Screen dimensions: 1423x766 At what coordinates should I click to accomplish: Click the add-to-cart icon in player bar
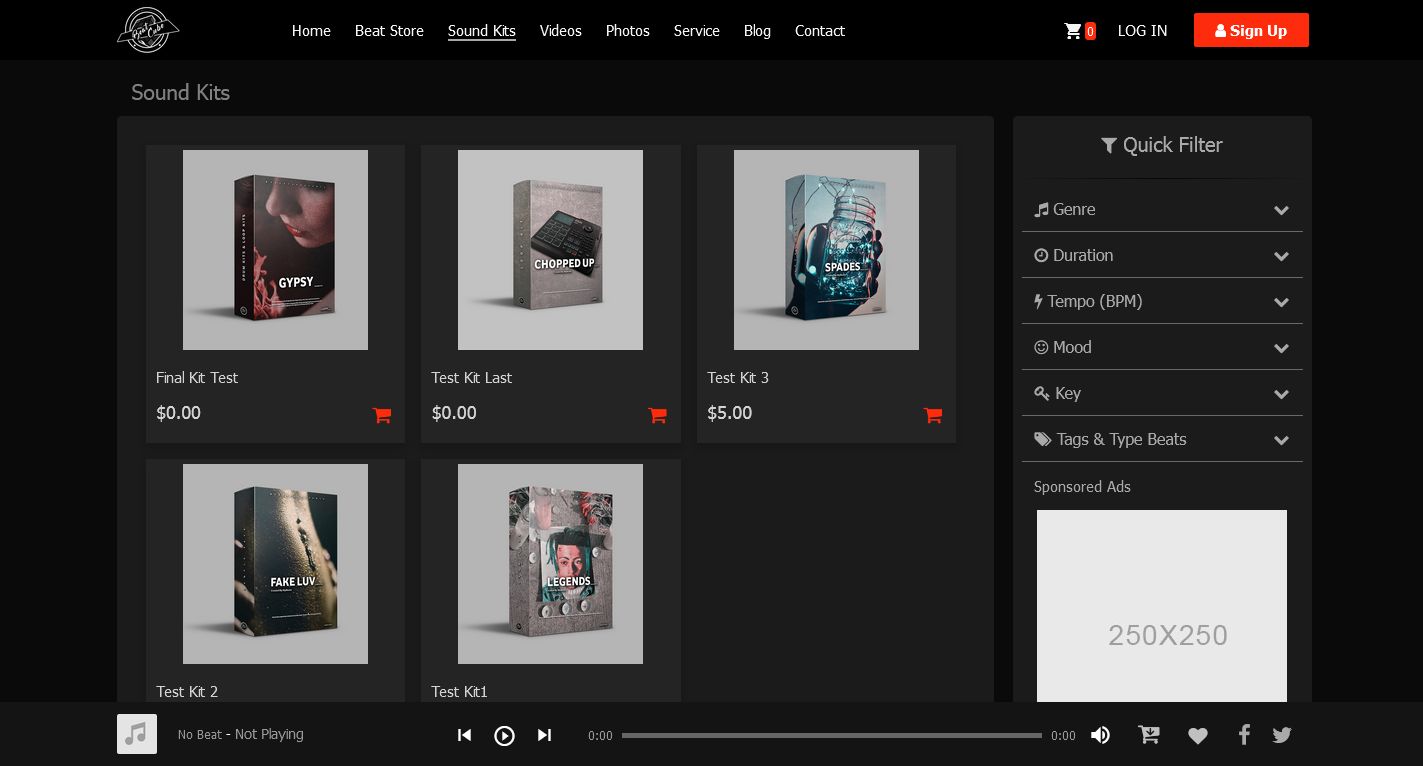tap(1149, 735)
